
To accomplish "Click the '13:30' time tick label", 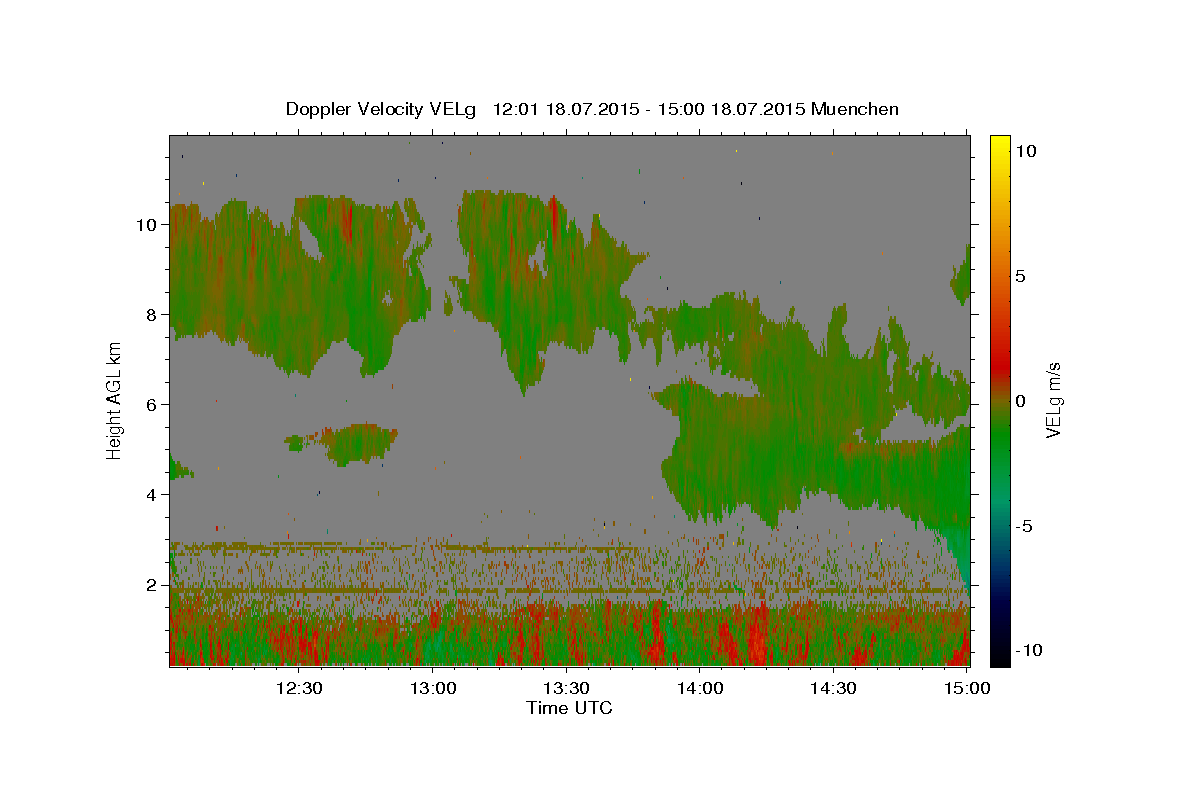I will click(x=566, y=688).
